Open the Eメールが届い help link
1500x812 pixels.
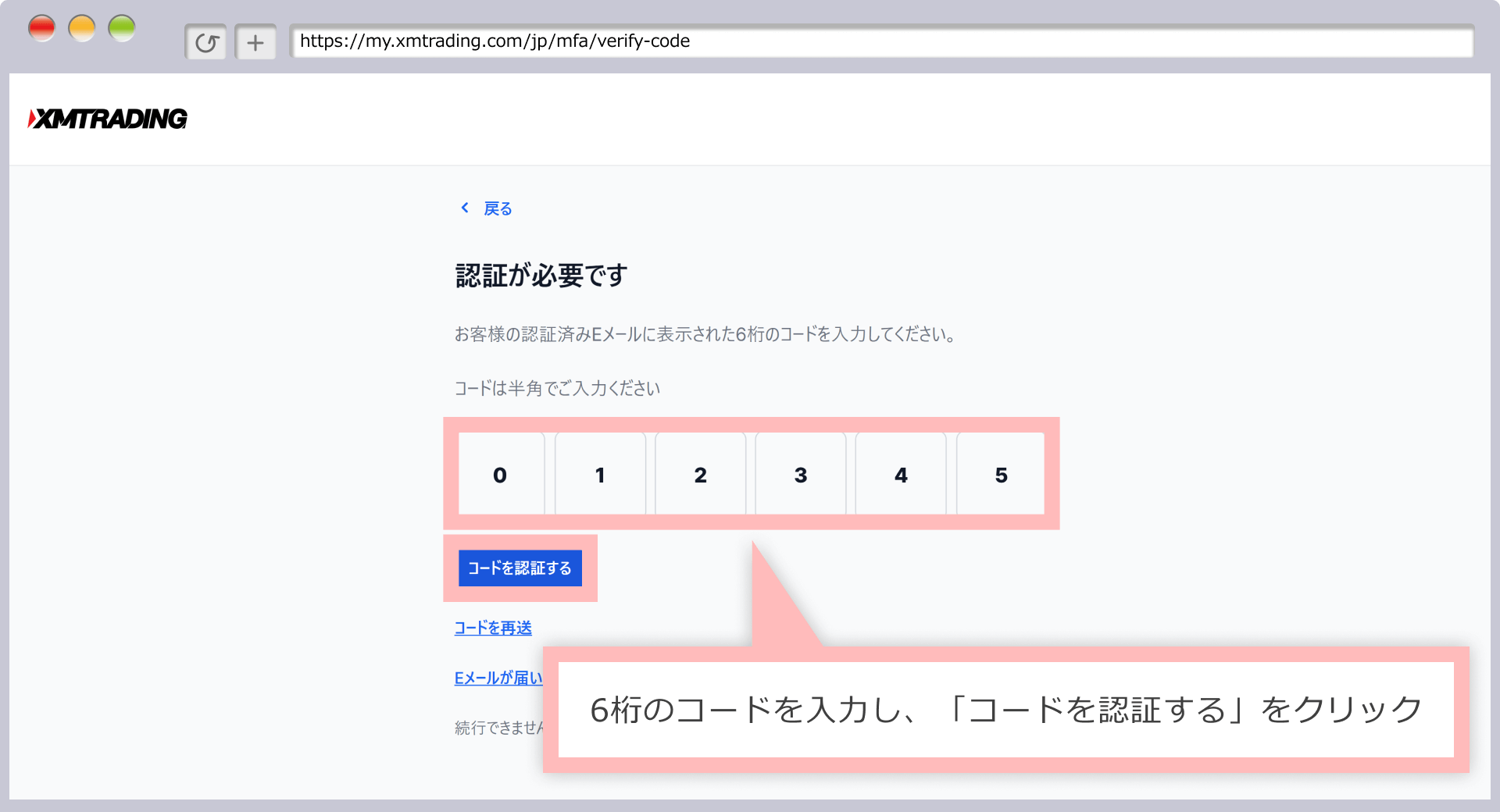[498, 678]
